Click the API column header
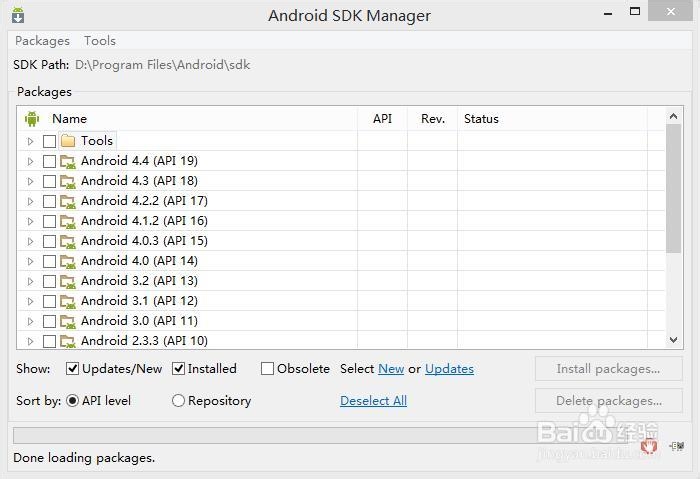The image size is (700, 479). [x=382, y=119]
